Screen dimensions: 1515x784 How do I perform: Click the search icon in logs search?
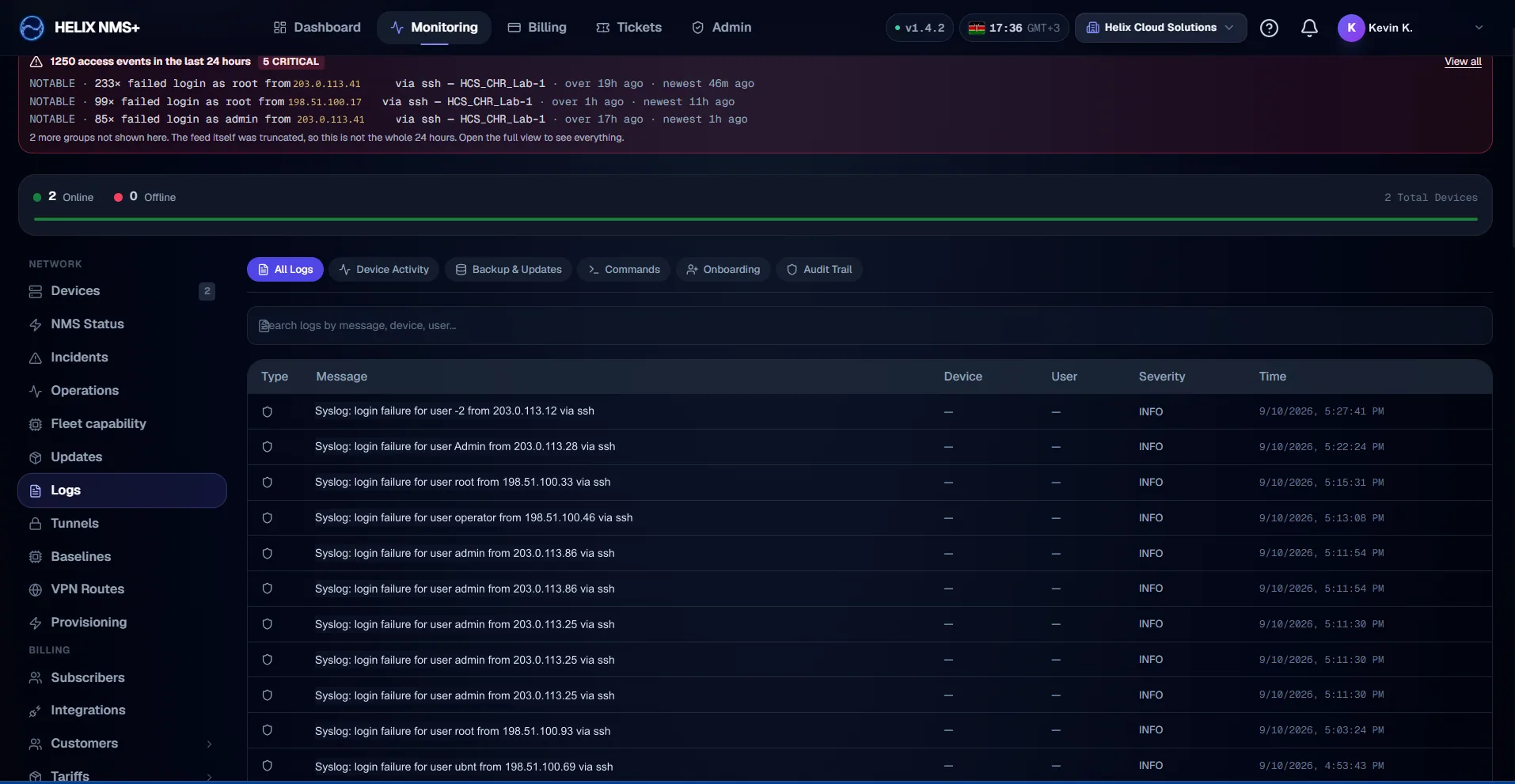point(264,326)
